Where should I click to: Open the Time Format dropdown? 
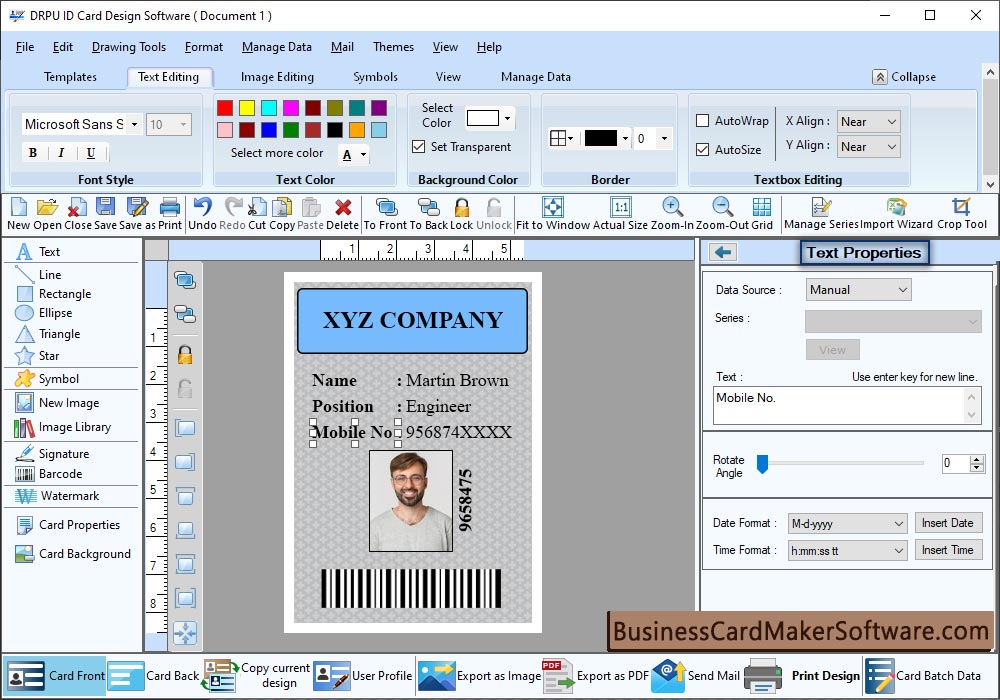(848, 550)
